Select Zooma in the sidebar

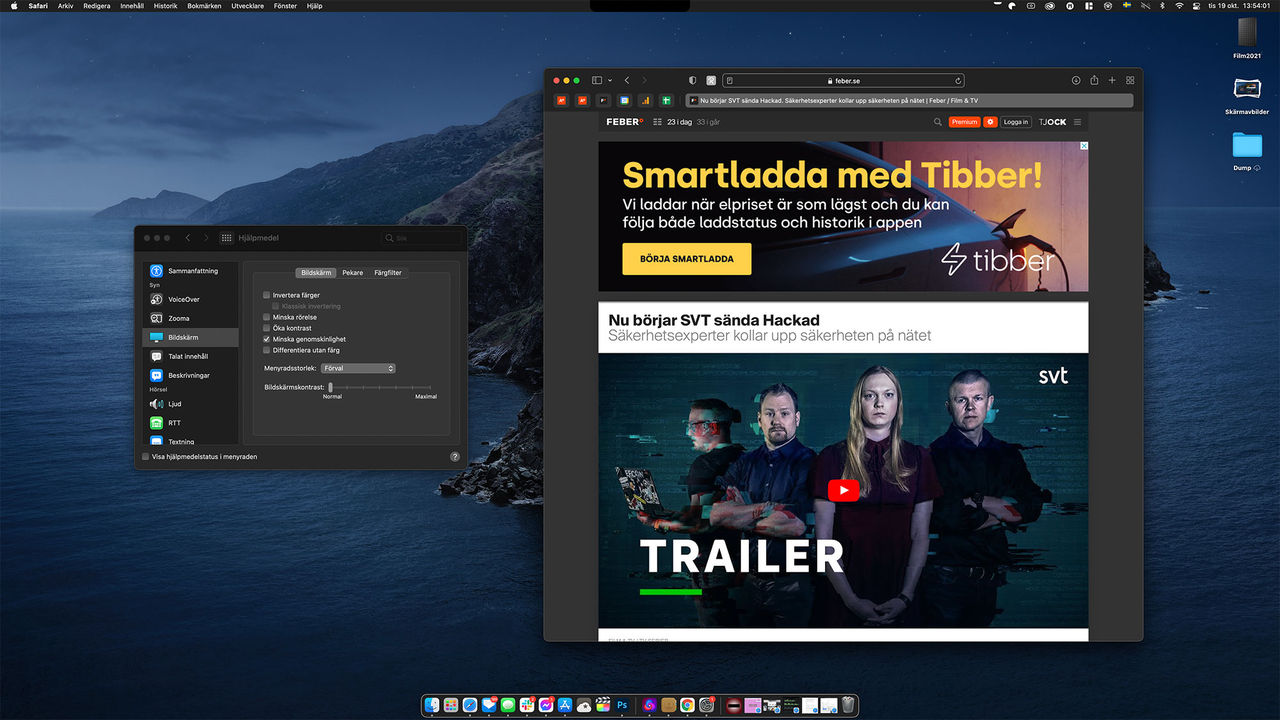(190, 318)
